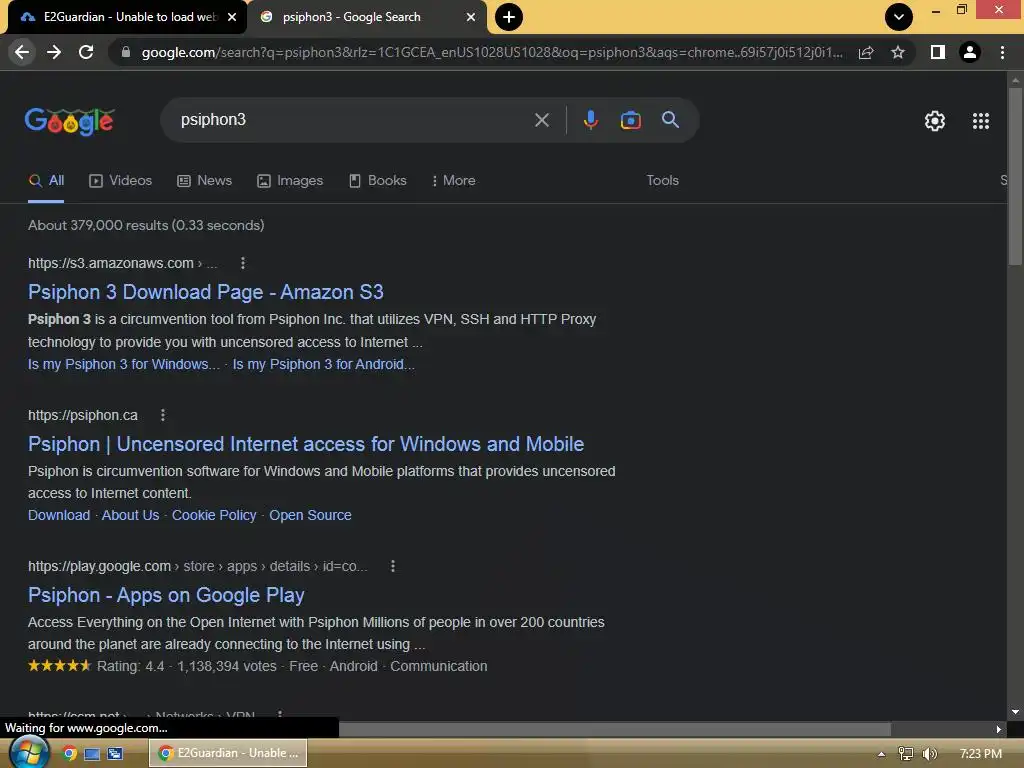Switch to Videos results
The height and width of the screenshot is (768, 1024).
[121, 181]
